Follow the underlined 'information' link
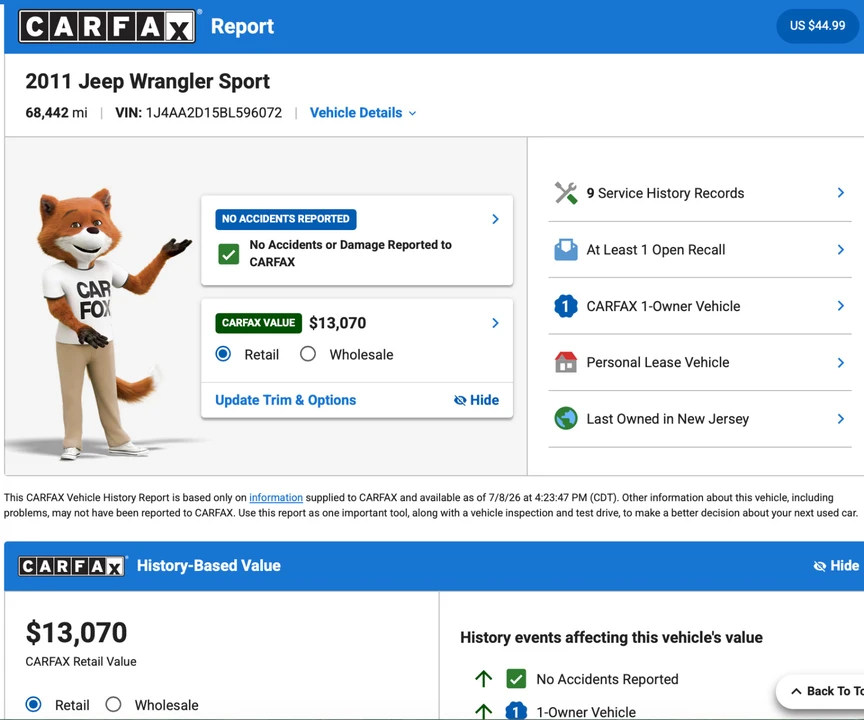 [x=276, y=497]
